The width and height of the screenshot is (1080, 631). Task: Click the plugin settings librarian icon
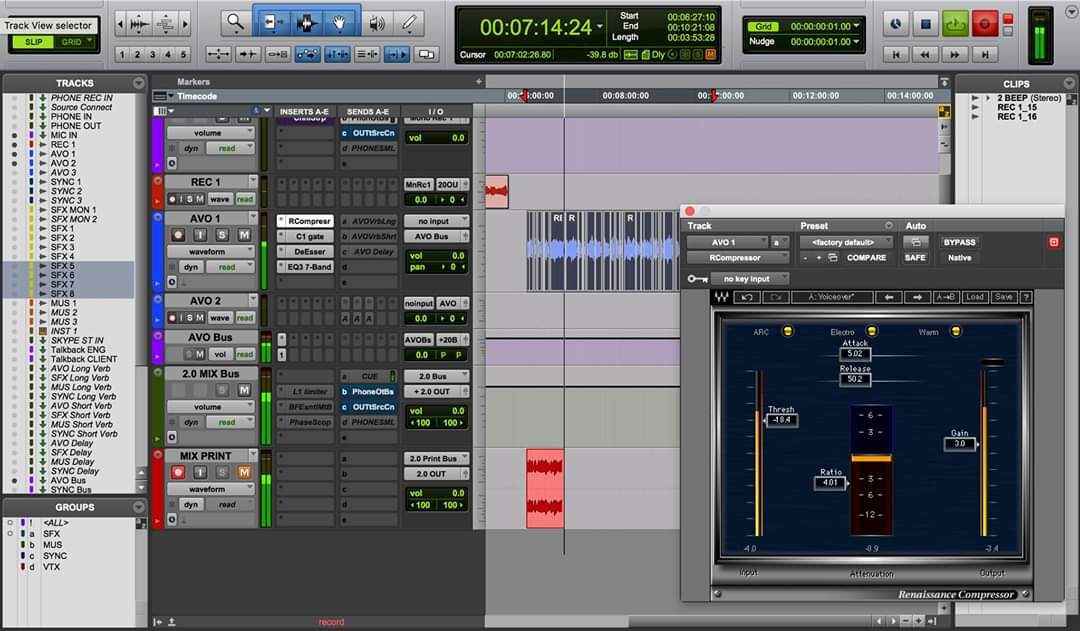833,258
